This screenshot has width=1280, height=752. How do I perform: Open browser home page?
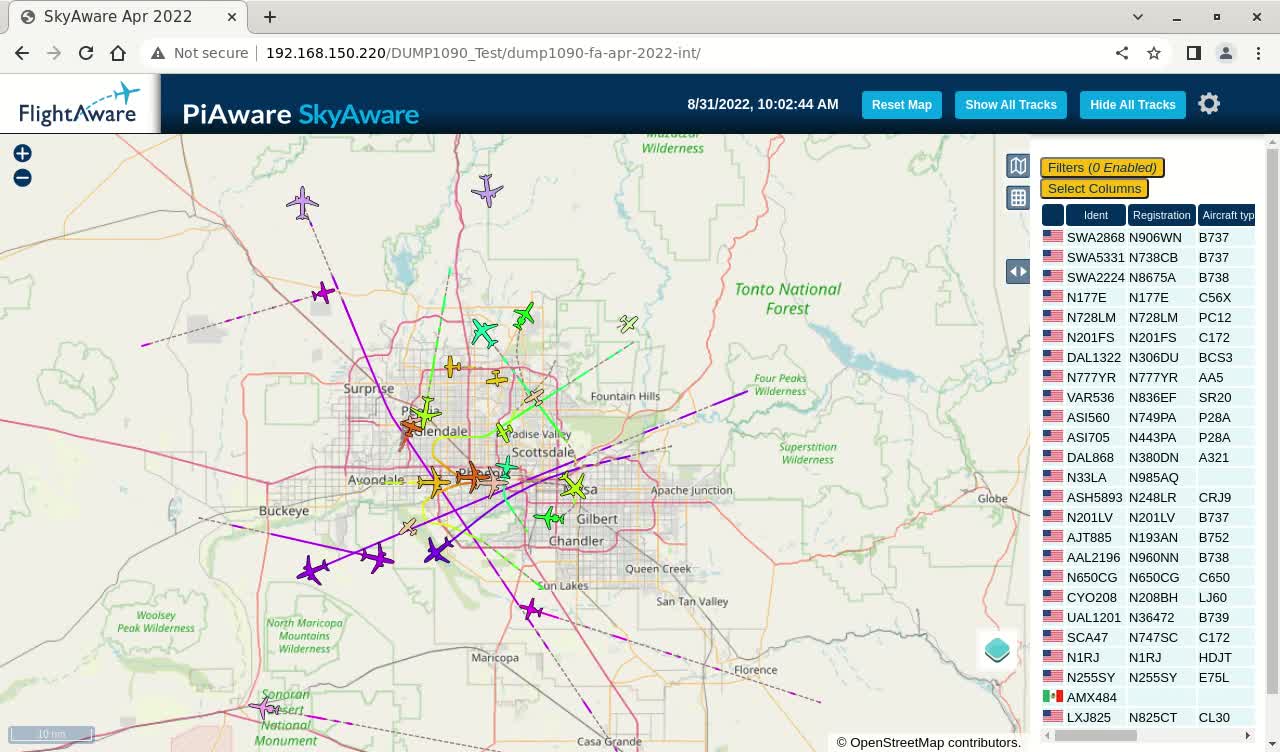coord(118,53)
